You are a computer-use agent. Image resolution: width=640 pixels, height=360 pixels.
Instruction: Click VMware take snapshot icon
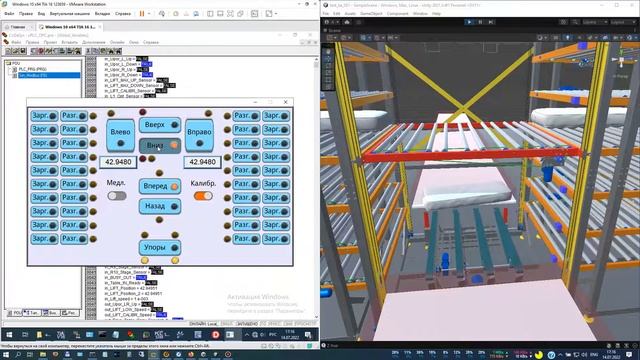point(176,13)
